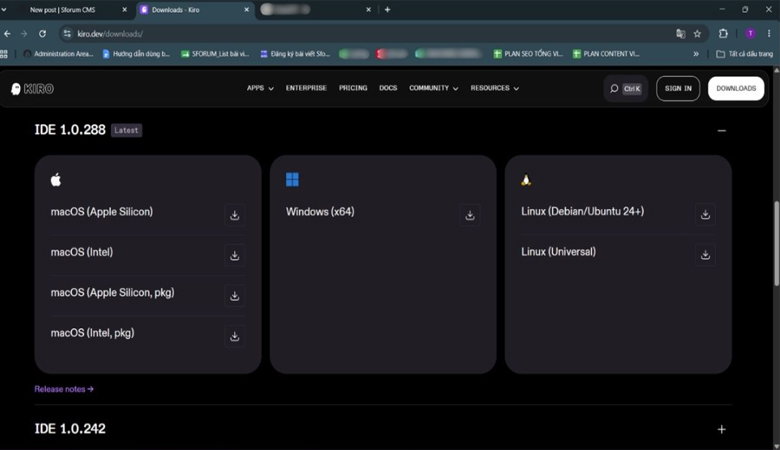Click the site info icon beside the URL
The width and height of the screenshot is (780, 450).
pyautogui.click(x=67, y=34)
